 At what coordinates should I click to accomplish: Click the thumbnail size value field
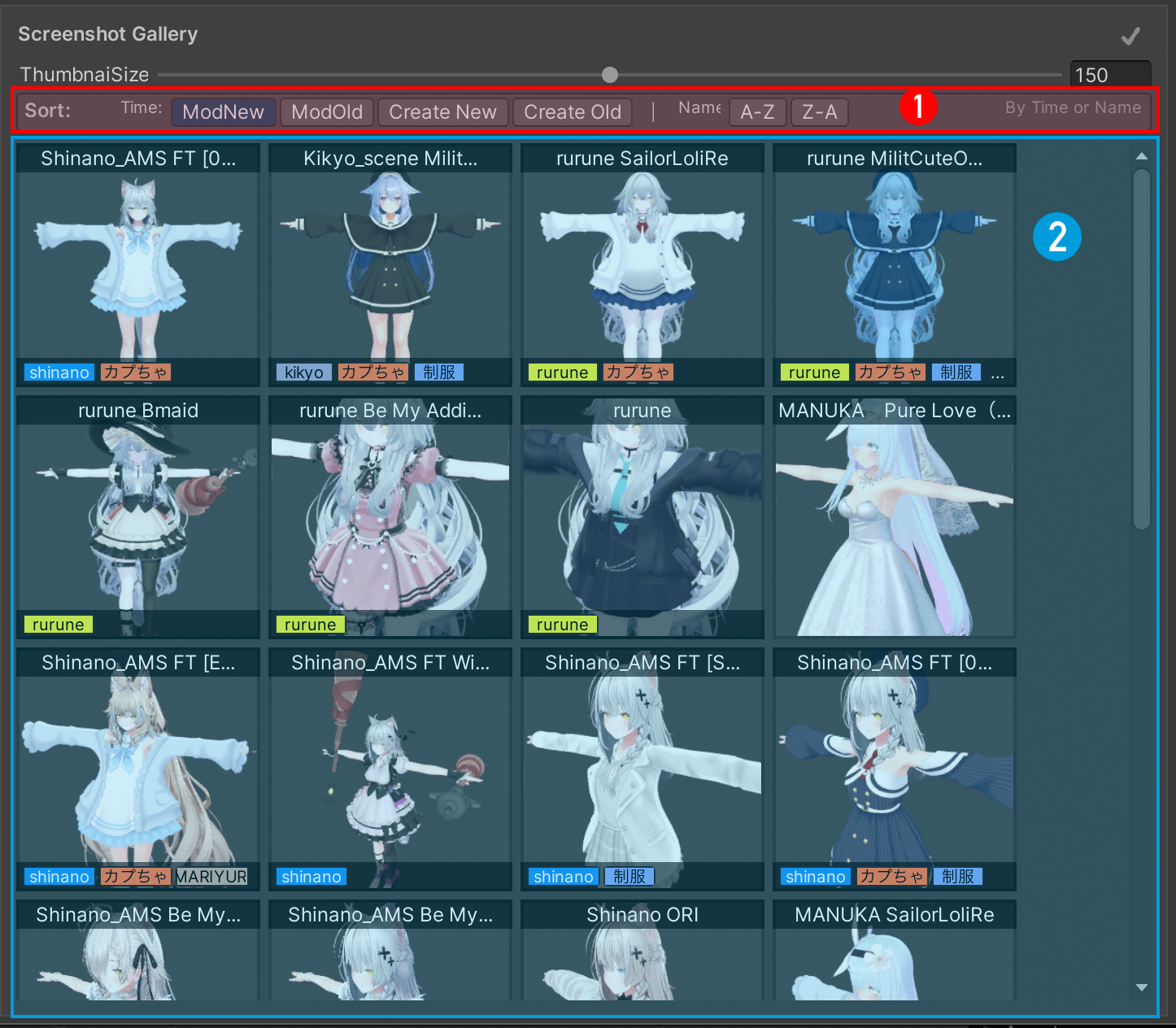[x=1109, y=75]
